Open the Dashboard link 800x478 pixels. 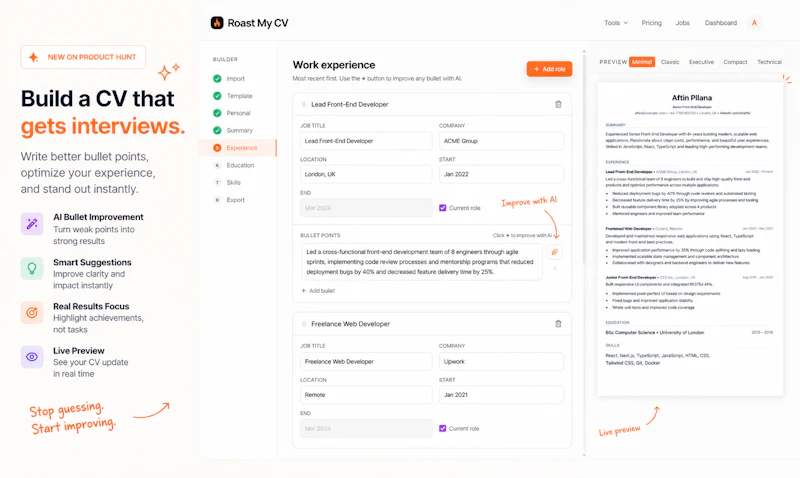click(720, 23)
